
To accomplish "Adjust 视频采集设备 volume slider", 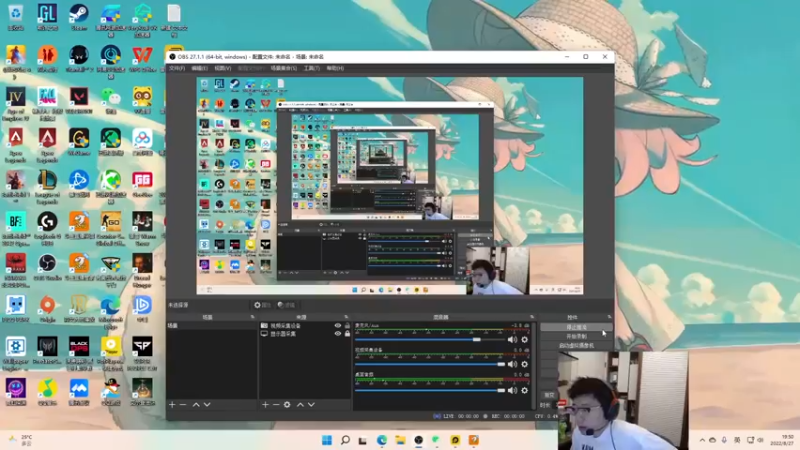I will click(430, 364).
